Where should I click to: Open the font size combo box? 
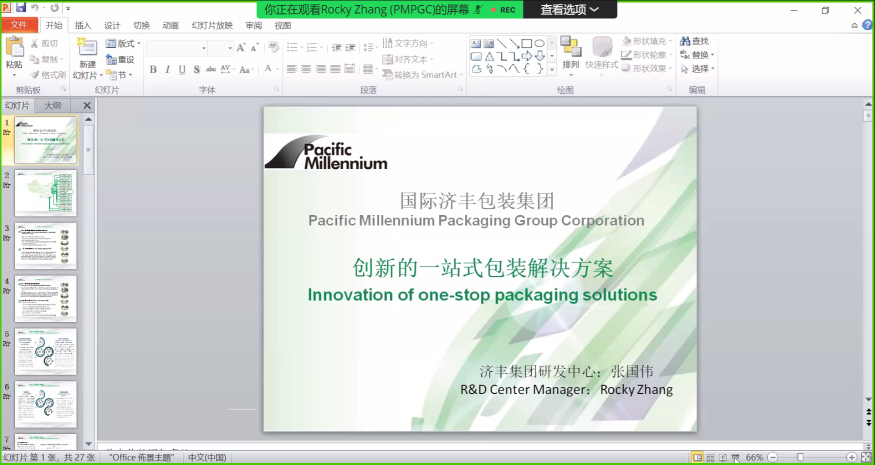click(x=222, y=48)
